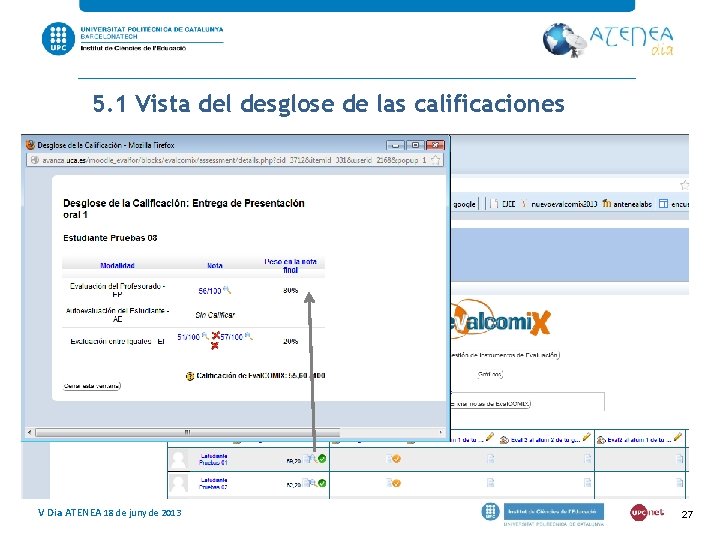Click the 'Eval2 al alum 1' column link
Screen dimensions: 720x540
(640, 439)
